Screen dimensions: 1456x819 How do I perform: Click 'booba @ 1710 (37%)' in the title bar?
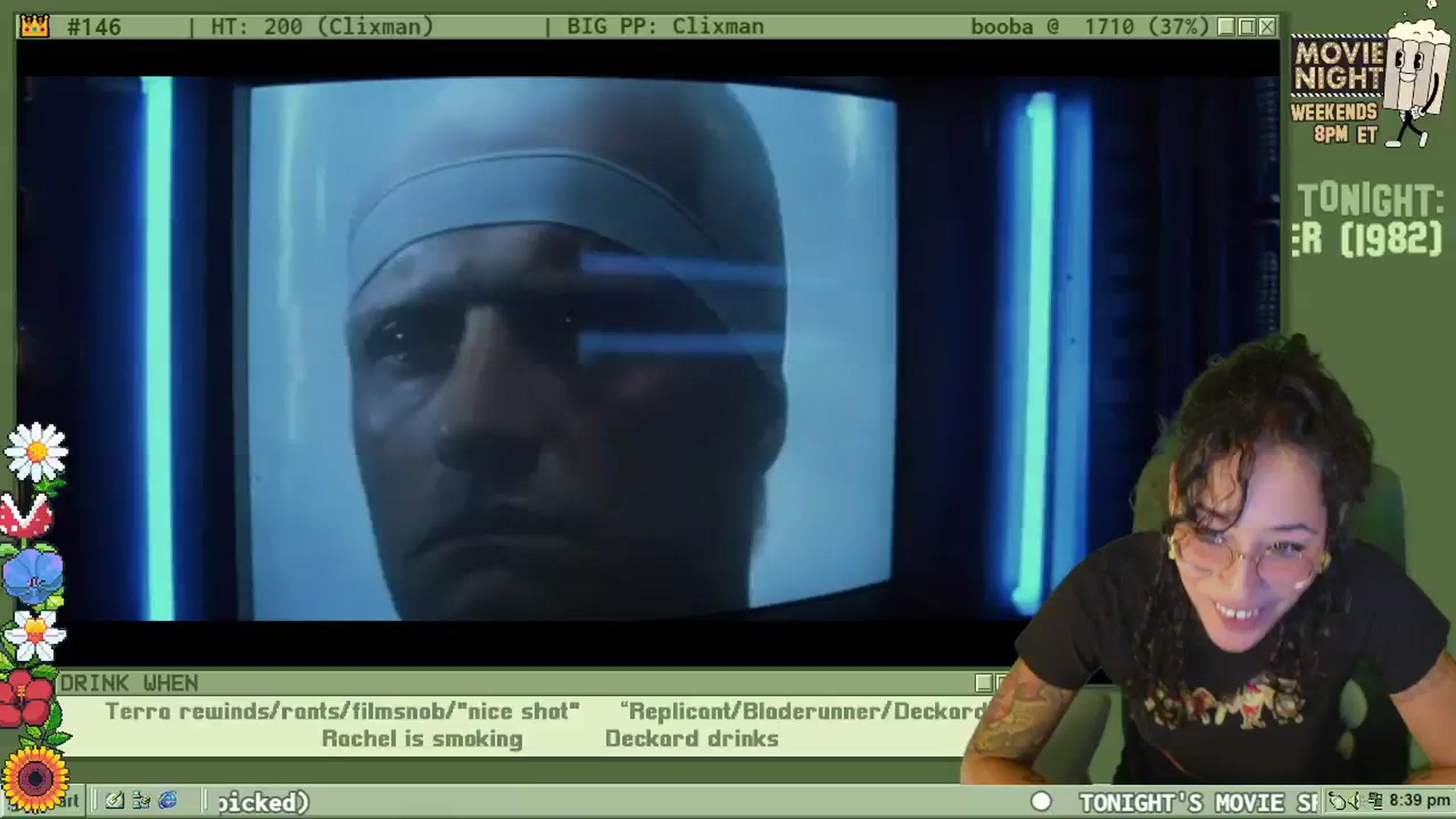click(1090, 27)
